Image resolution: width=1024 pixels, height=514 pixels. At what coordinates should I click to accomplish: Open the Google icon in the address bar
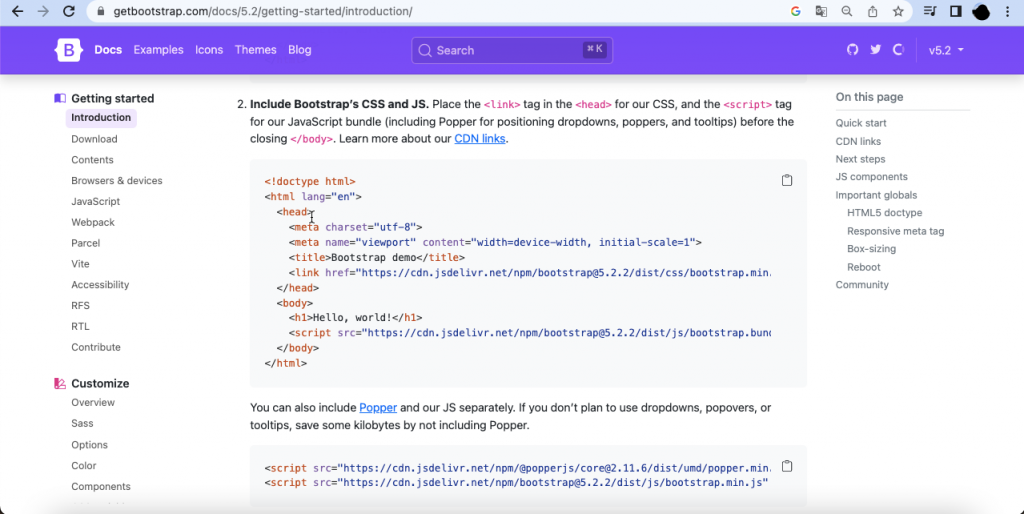point(795,11)
